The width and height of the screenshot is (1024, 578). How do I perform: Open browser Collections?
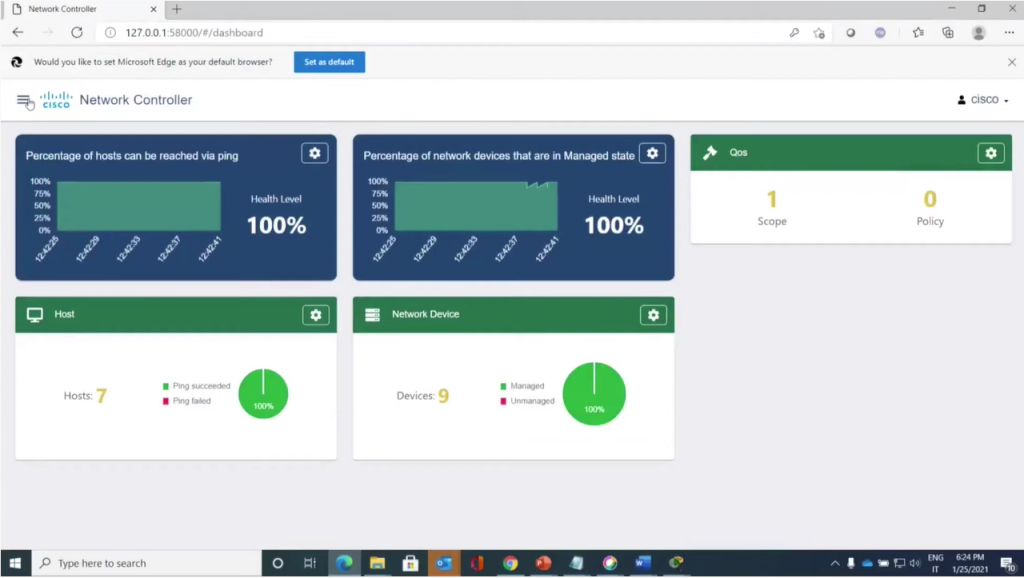coord(948,33)
